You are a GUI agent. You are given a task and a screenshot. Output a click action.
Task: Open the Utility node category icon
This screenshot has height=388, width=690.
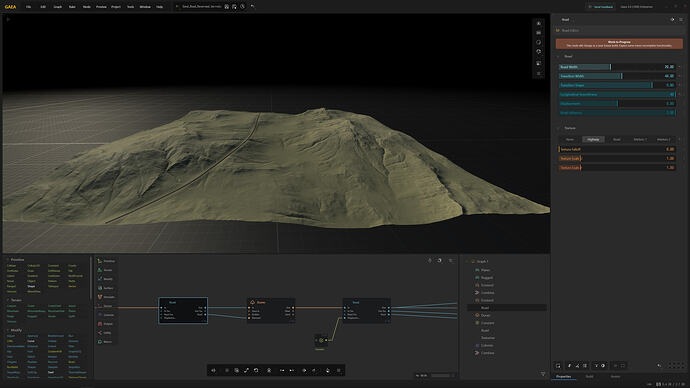point(100,333)
